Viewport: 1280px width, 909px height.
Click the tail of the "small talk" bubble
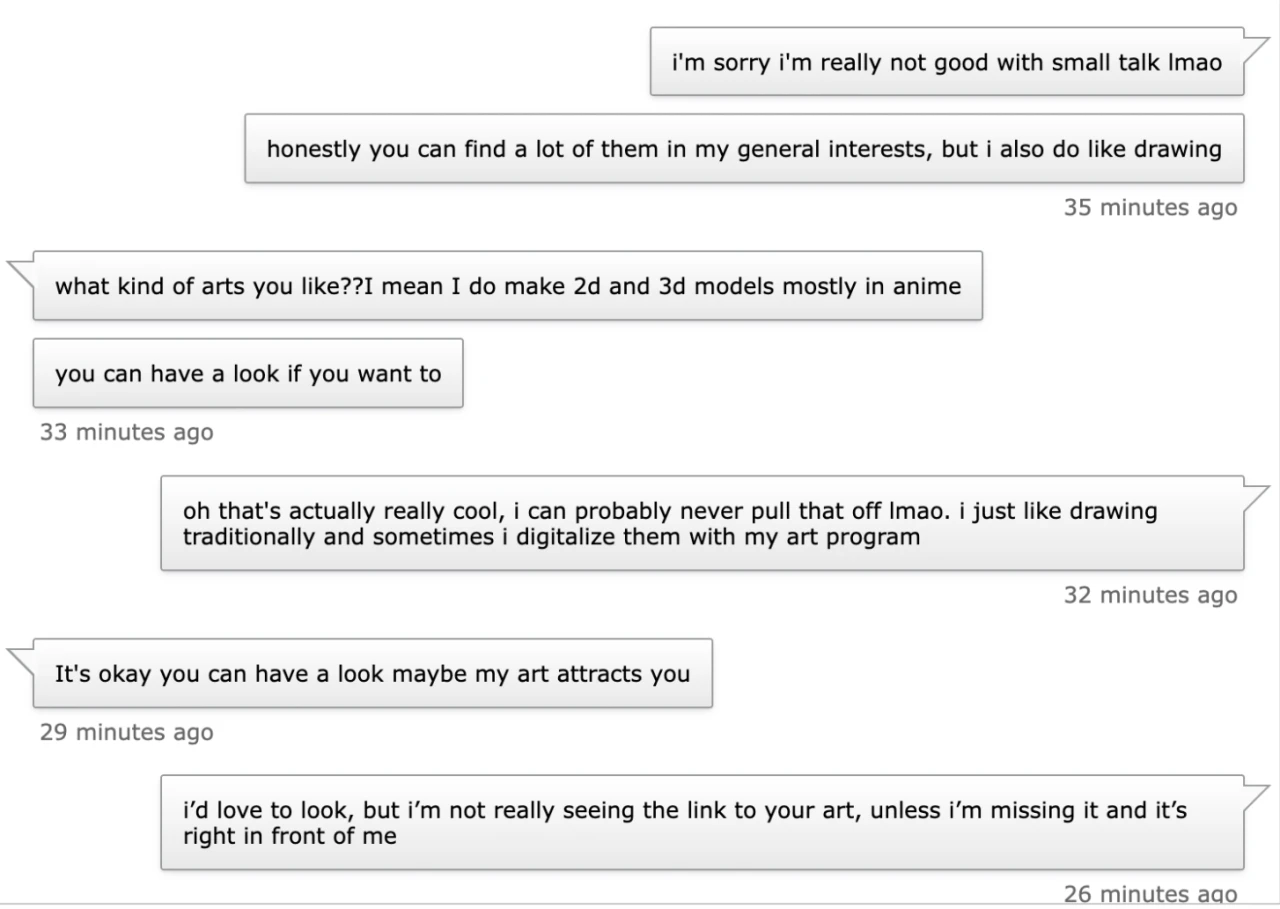pyautogui.click(x=1256, y=46)
